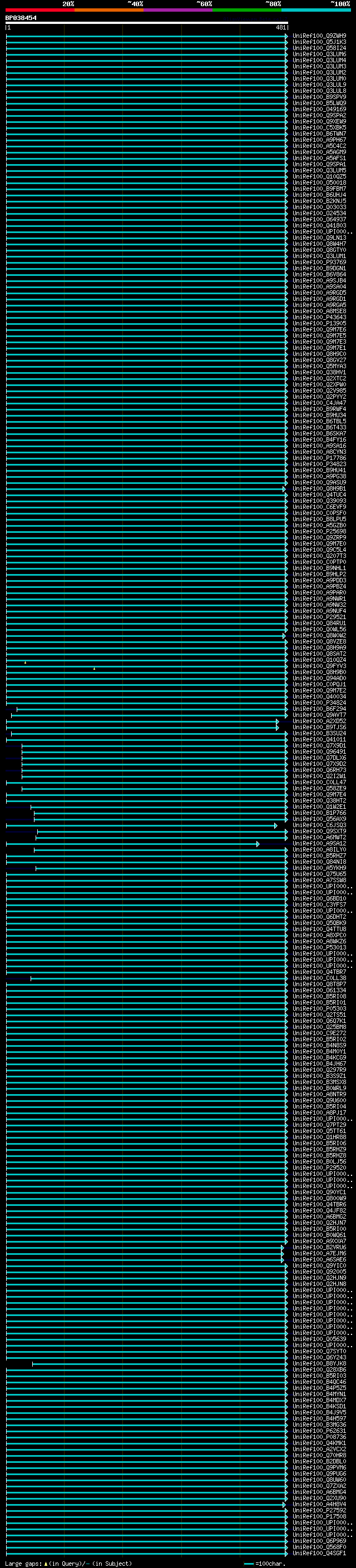Click the orange 40% identity legend segment
The height and width of the screenshot is (1568, 356).
click(109, 10)
